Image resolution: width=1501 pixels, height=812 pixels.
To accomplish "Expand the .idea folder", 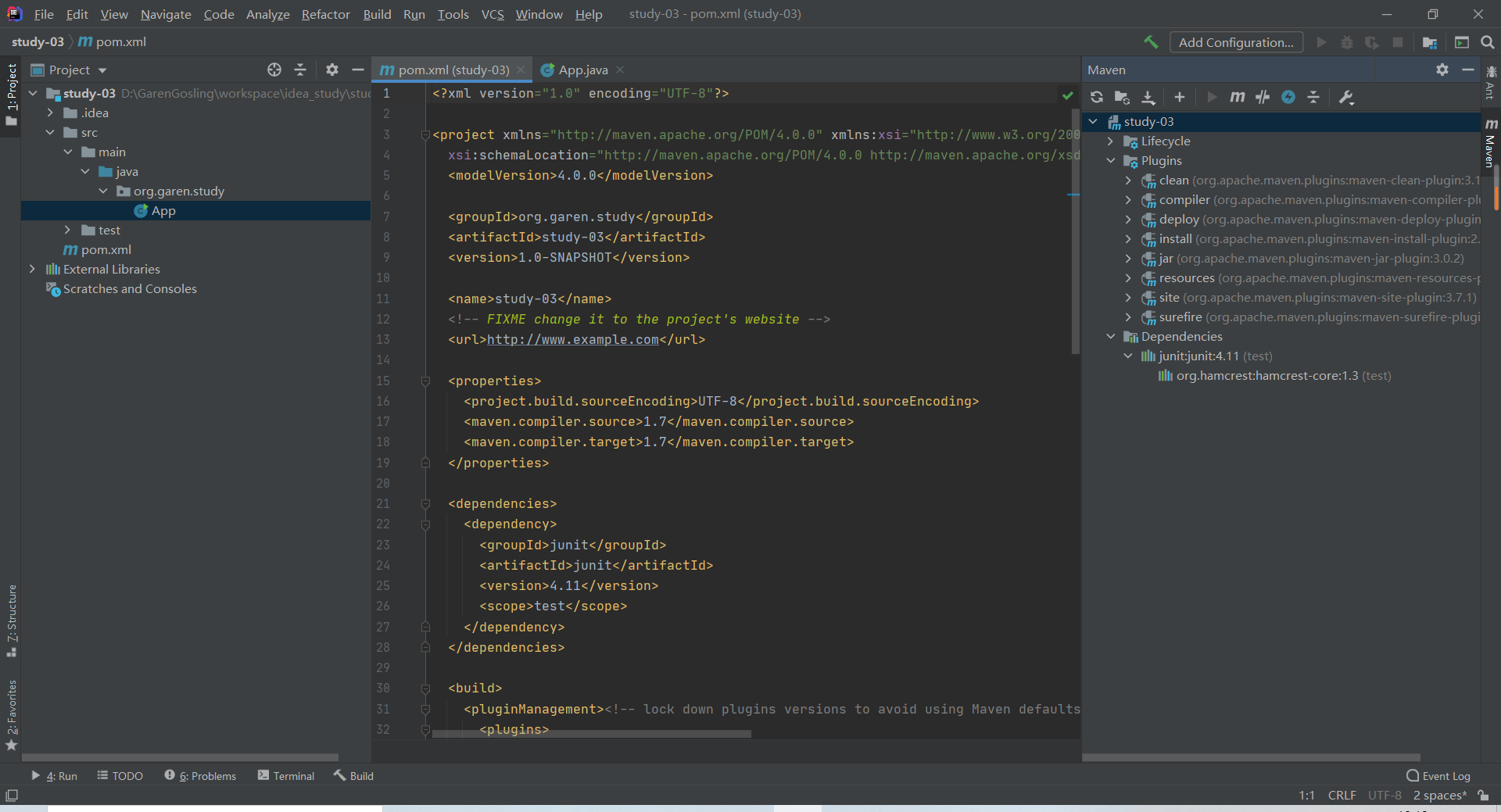I will [x=50, y=113].
